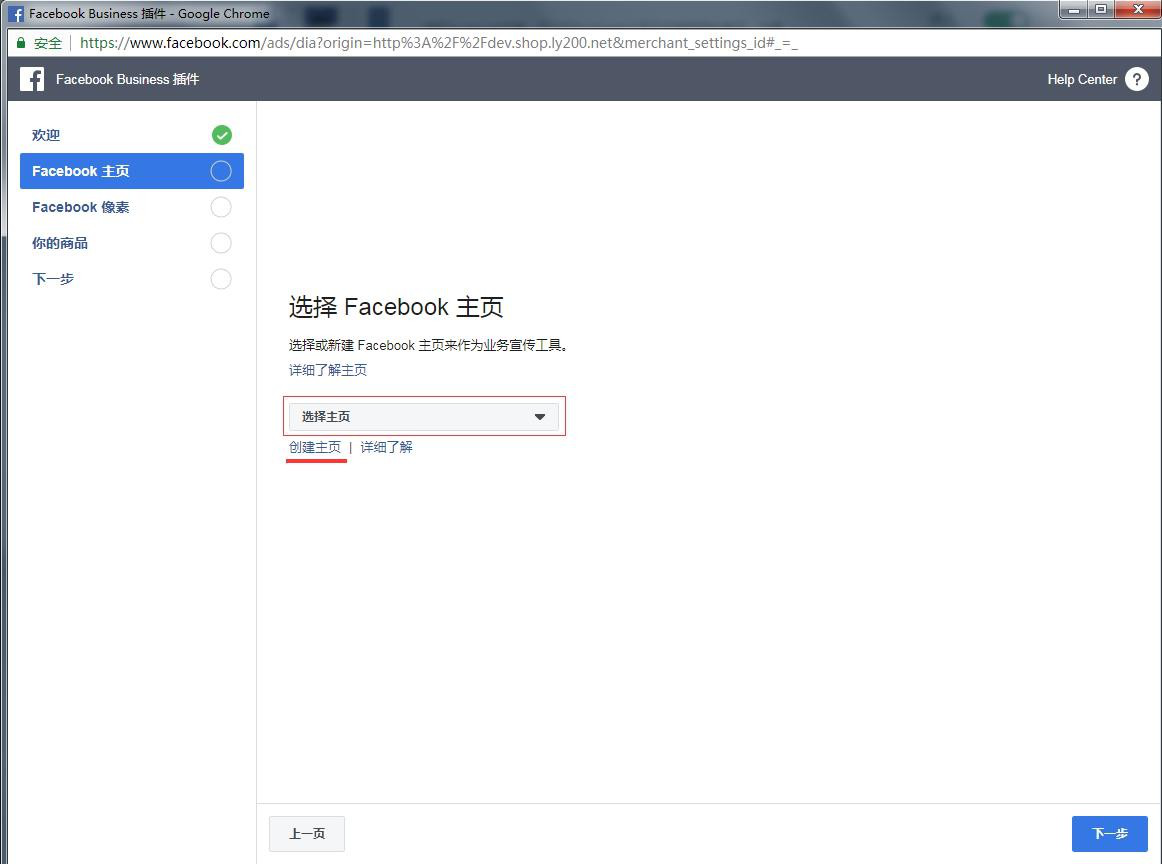Click status circle beside 你的商品
1162x864 pixels.
coord(221,243)
